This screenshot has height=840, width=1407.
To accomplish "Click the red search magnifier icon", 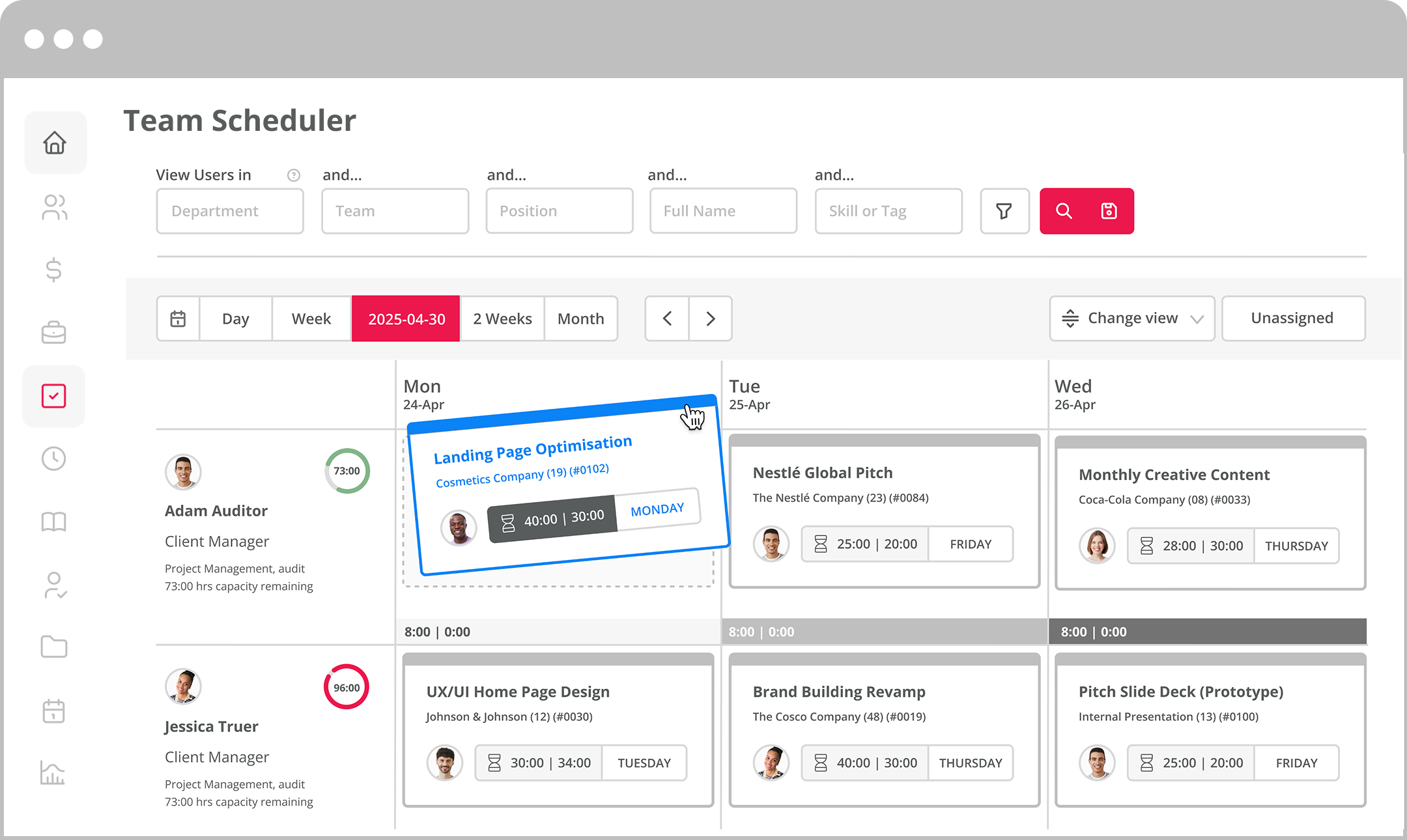I will click(x=1064, y=211).
